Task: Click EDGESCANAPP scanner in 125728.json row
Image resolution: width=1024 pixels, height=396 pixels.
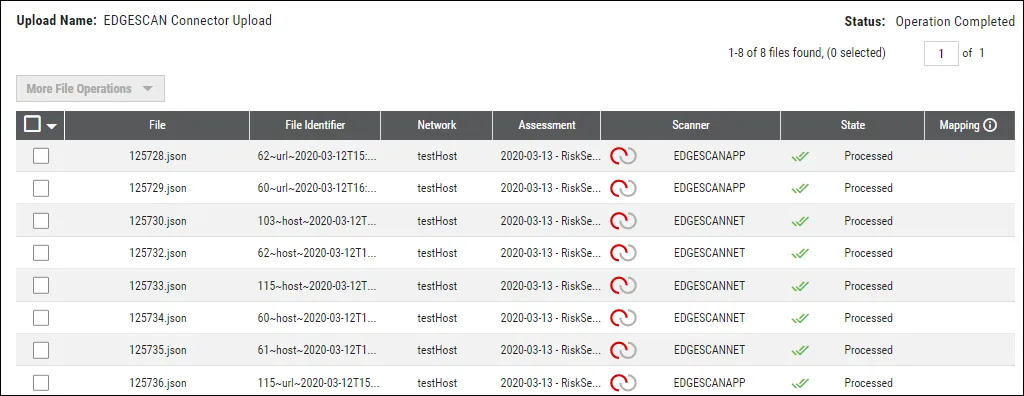Action: coord(709,156)
